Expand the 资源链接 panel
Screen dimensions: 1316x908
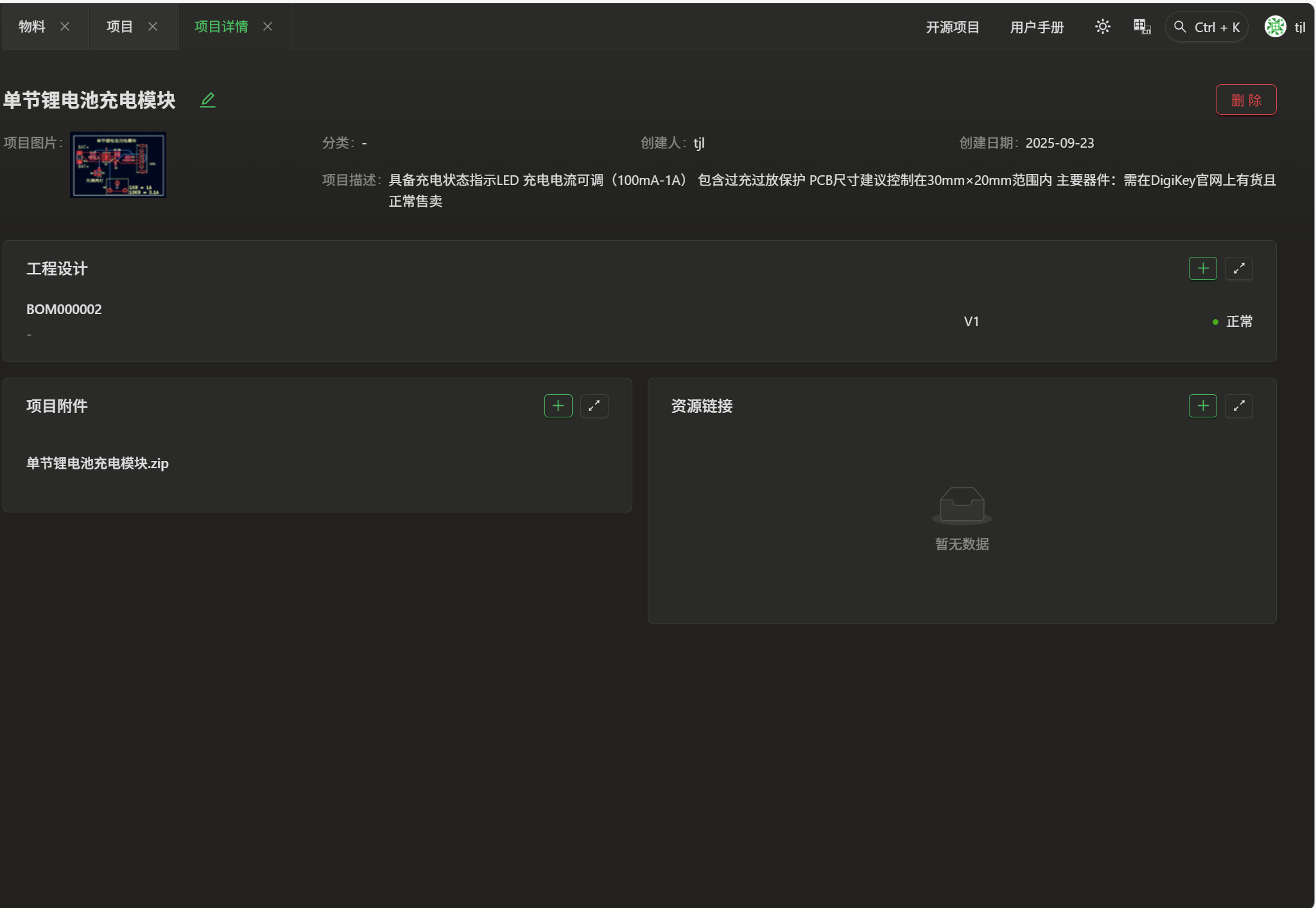[1238, 406]
